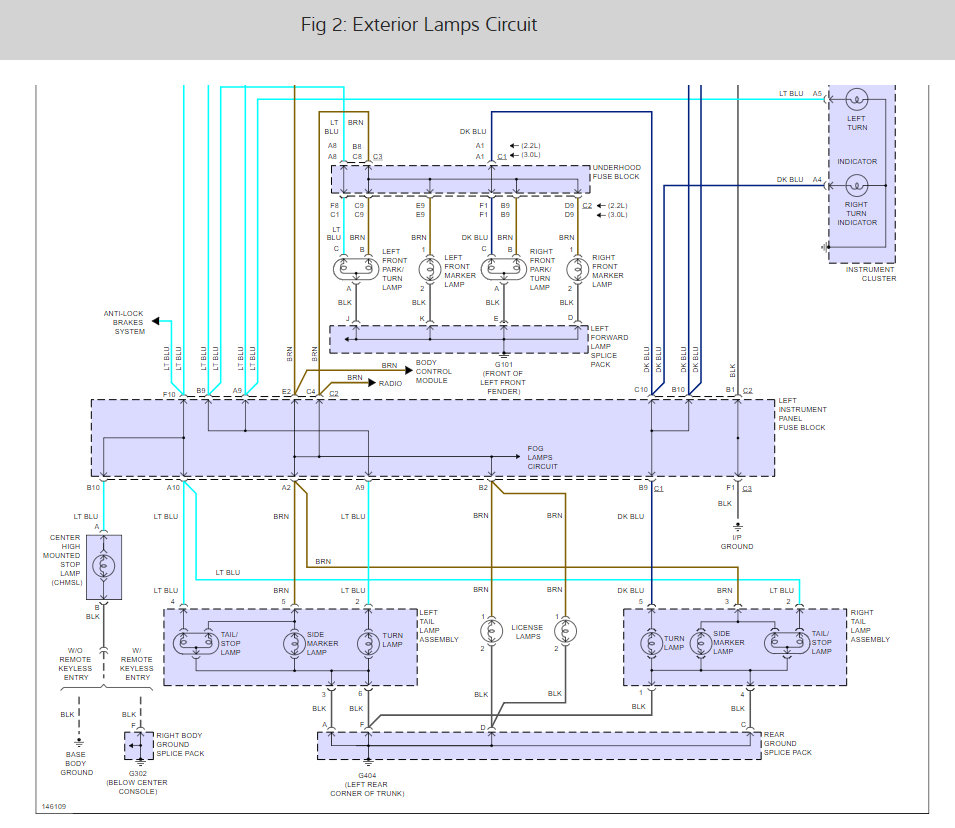The image size is (955, 828).
Task: Click the LEFT TAIL LAMP ASSEMBLY label
Action: (x=439, y=626)
